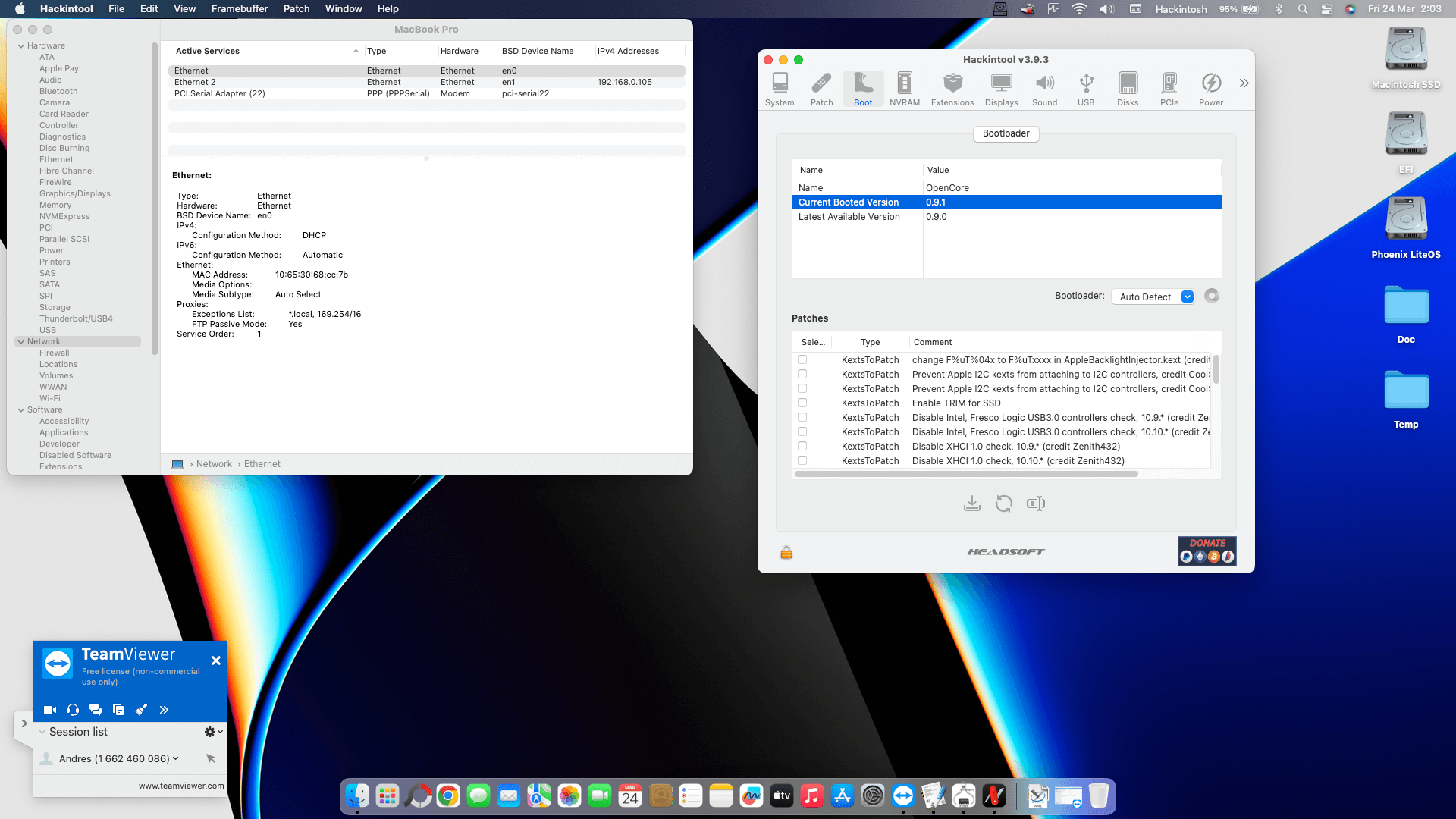The image size is (1456, 819).
Task: Start video from the TeamViewer camera icon
Action: coord(50,710)
